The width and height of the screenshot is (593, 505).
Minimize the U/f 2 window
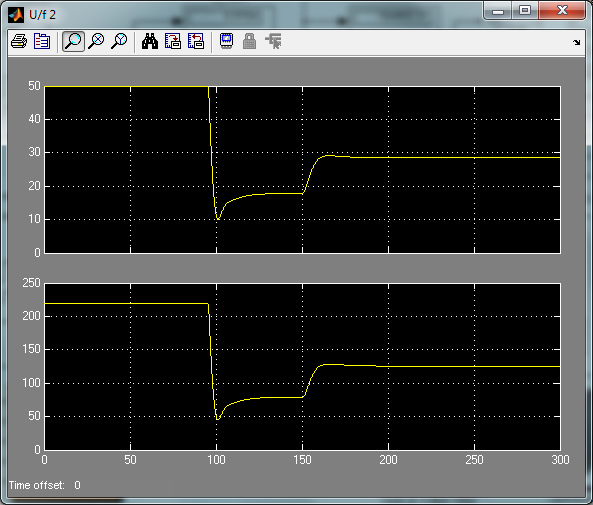[498, 11]
